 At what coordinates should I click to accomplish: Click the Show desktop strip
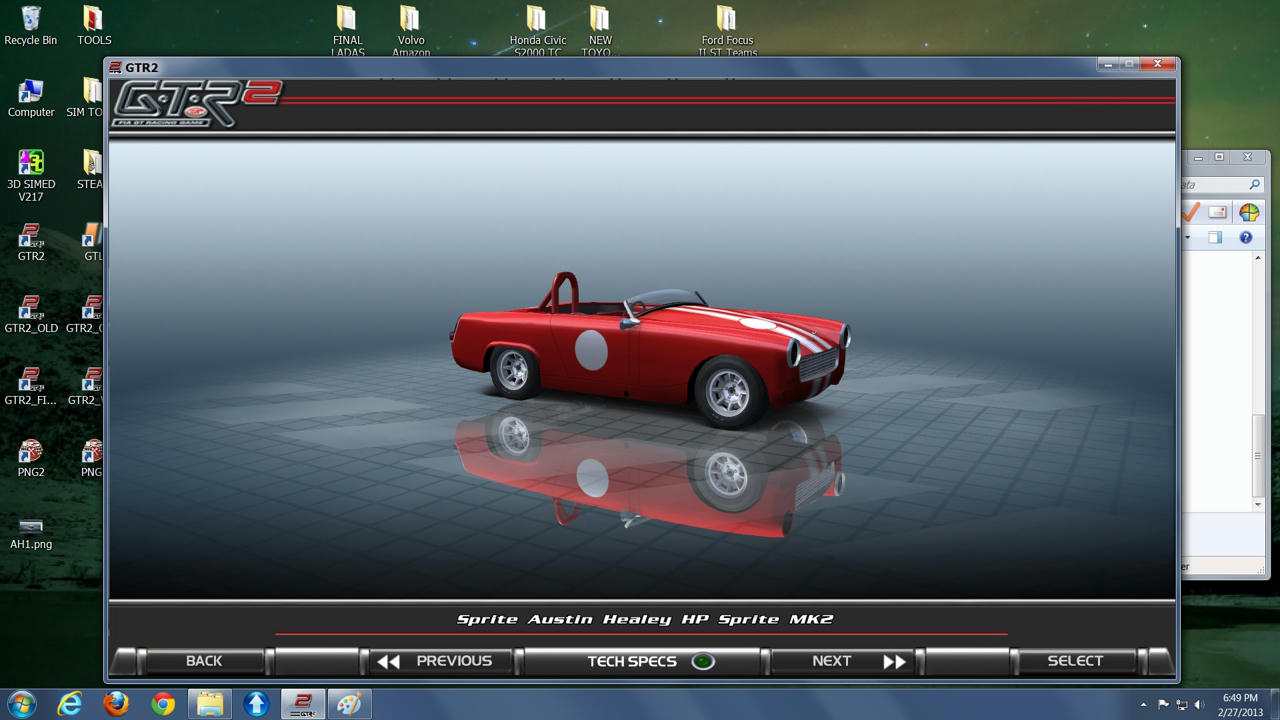(x=1273, y=704)
